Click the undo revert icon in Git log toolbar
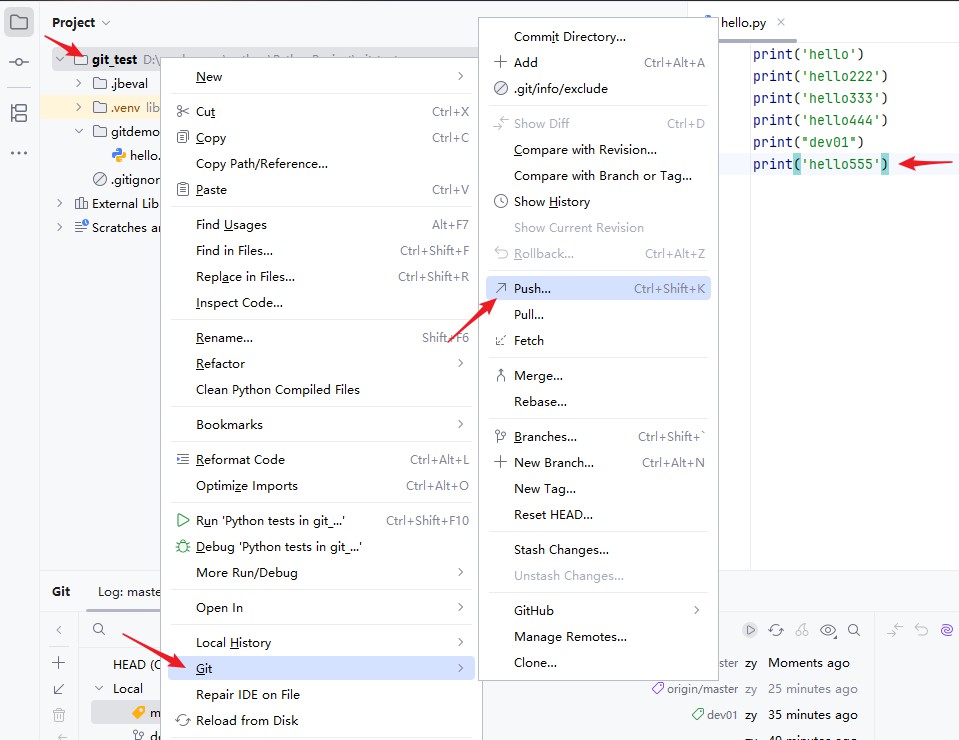The image size is (959, 740). click(921, 630)
